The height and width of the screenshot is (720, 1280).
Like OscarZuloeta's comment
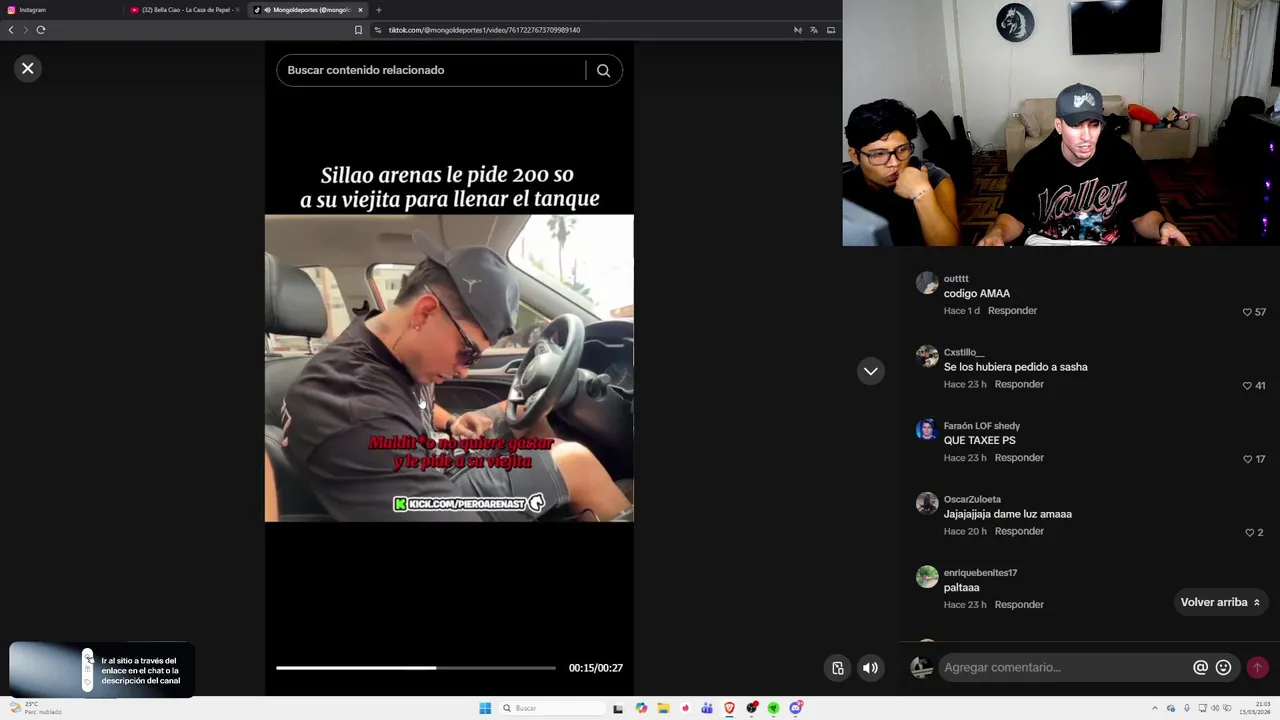coord(1249,533)
